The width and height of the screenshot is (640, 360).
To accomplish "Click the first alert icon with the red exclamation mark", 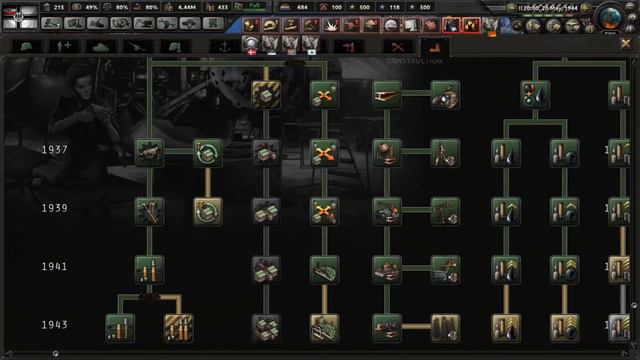I will (x=251, y=25).
